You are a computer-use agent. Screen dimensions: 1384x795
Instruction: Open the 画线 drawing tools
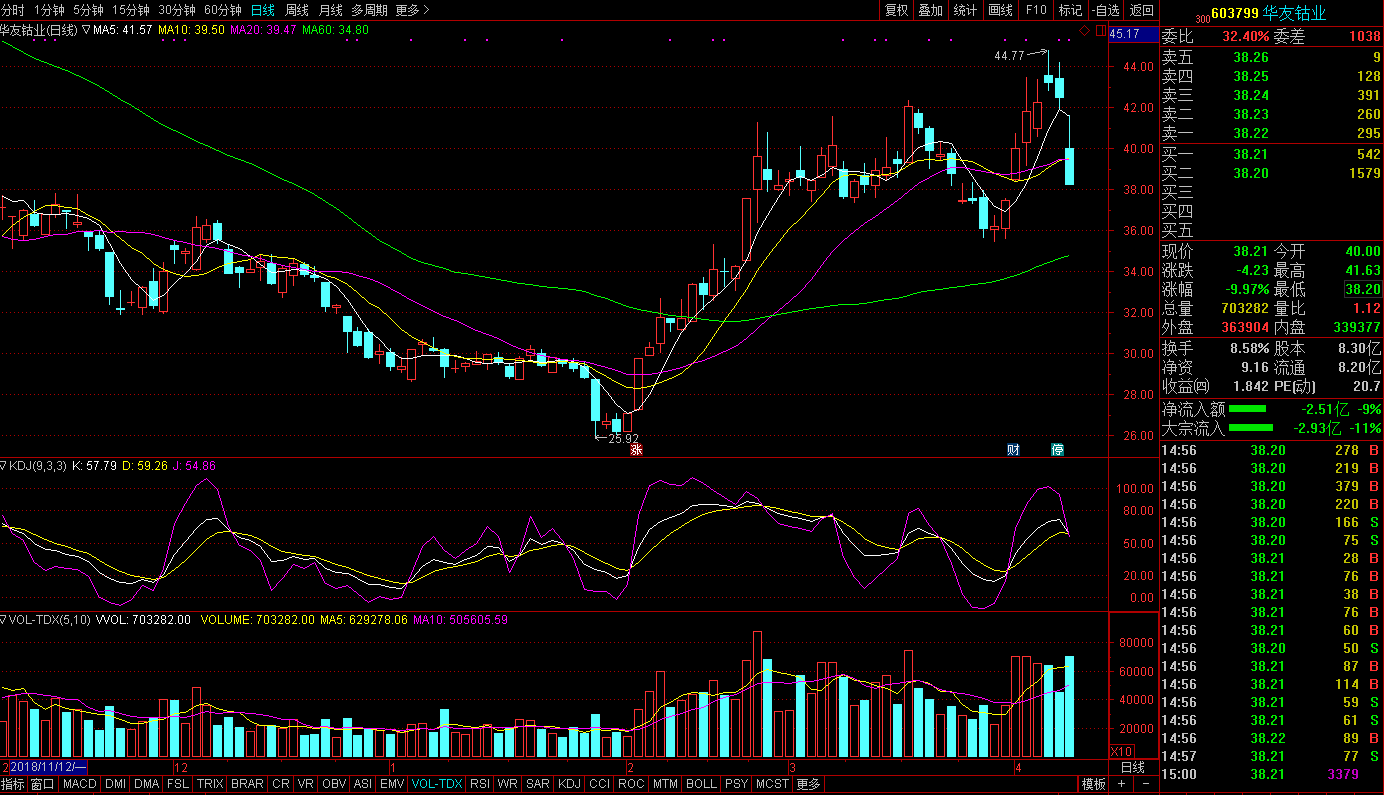click(x=1000, y=10)
